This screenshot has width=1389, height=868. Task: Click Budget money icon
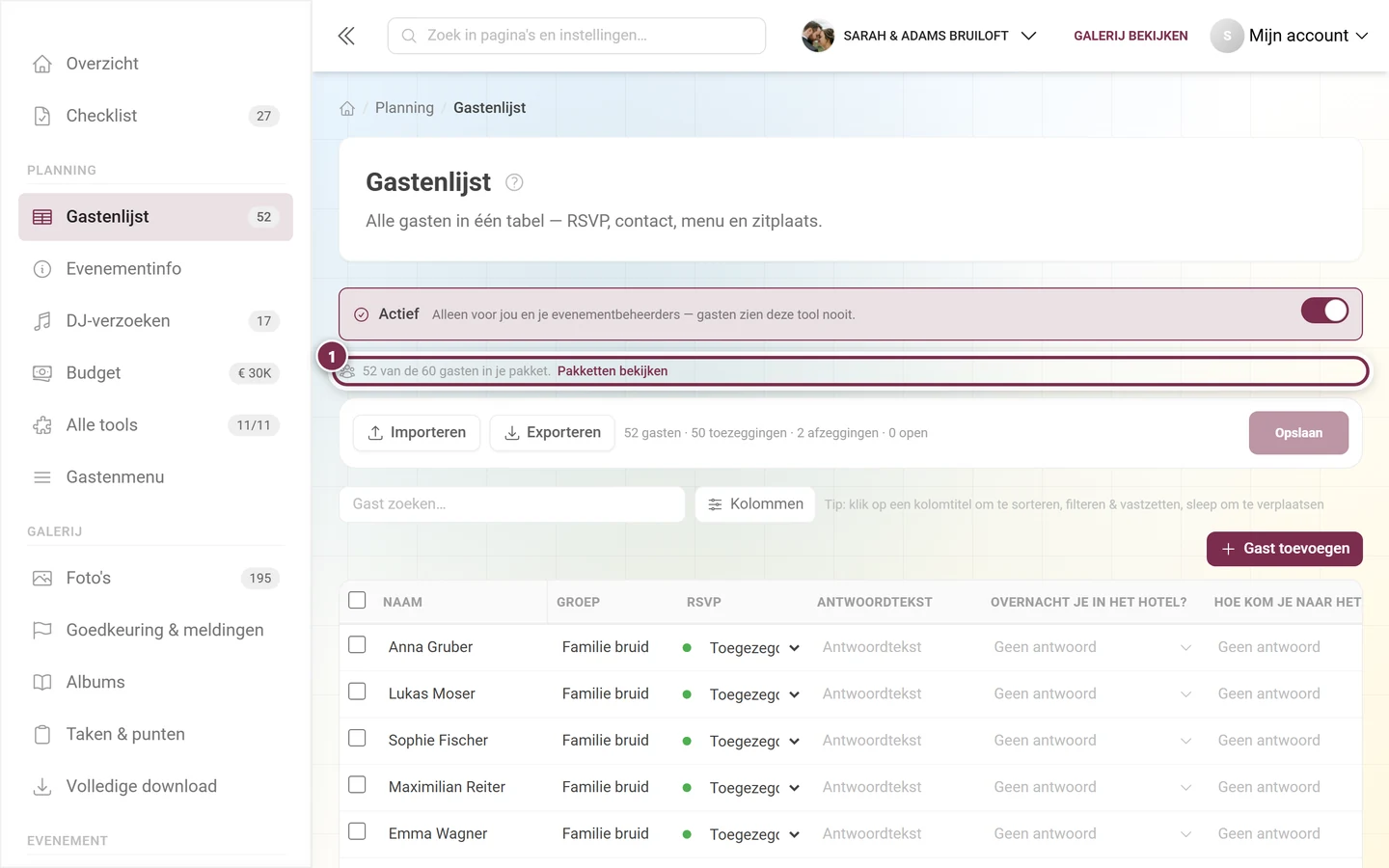42,373
